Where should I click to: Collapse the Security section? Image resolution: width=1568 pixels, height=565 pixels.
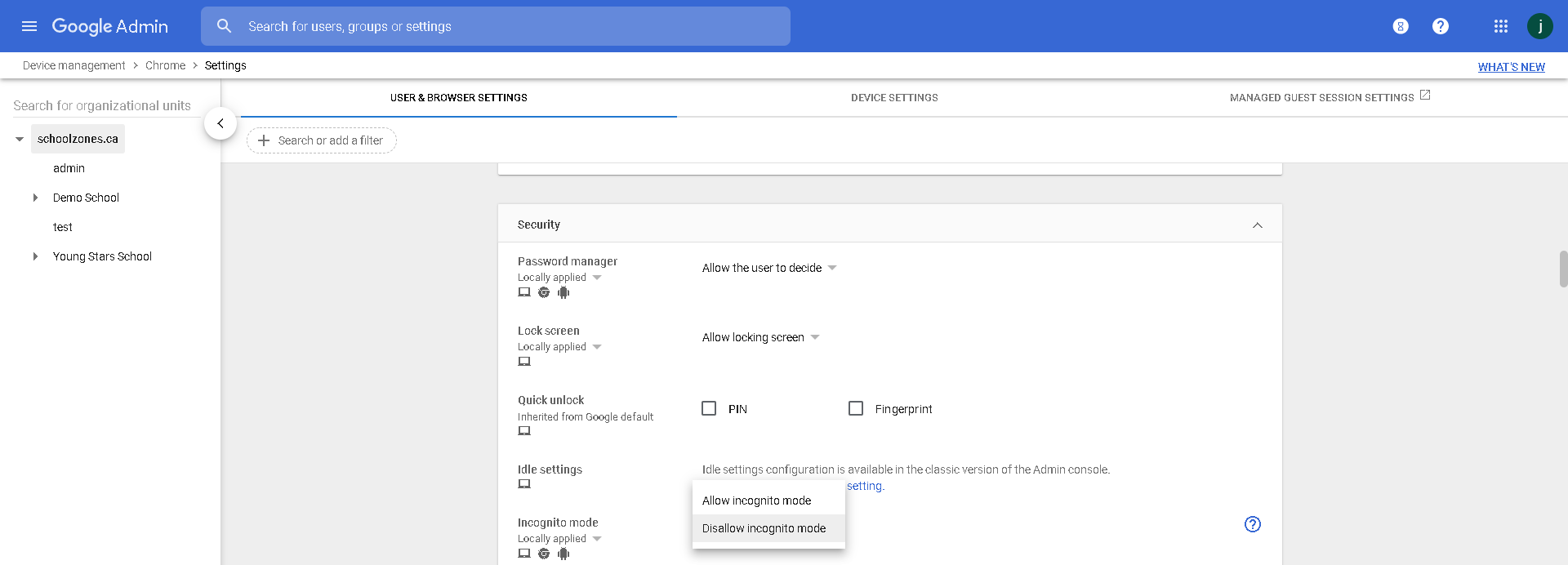pyautogui.click(x=1257, y=225)
